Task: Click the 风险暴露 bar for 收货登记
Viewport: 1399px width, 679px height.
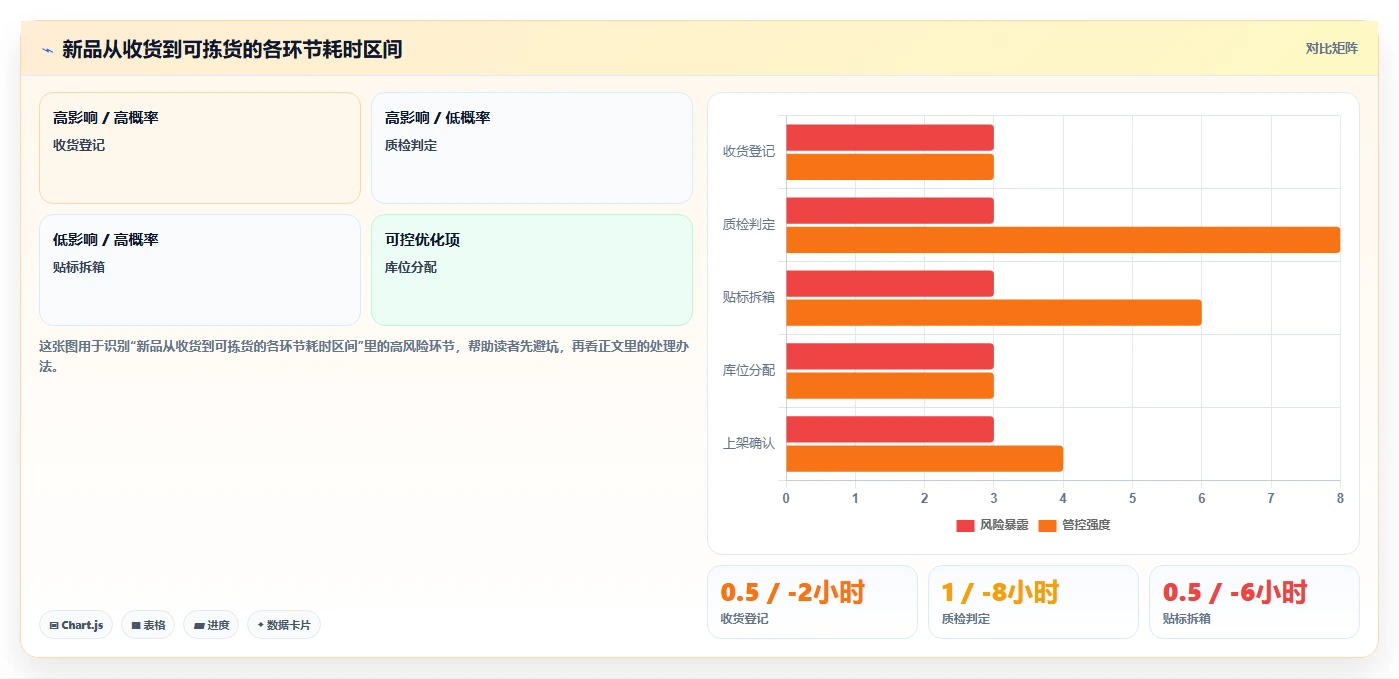Action: (x=890, y=137)
